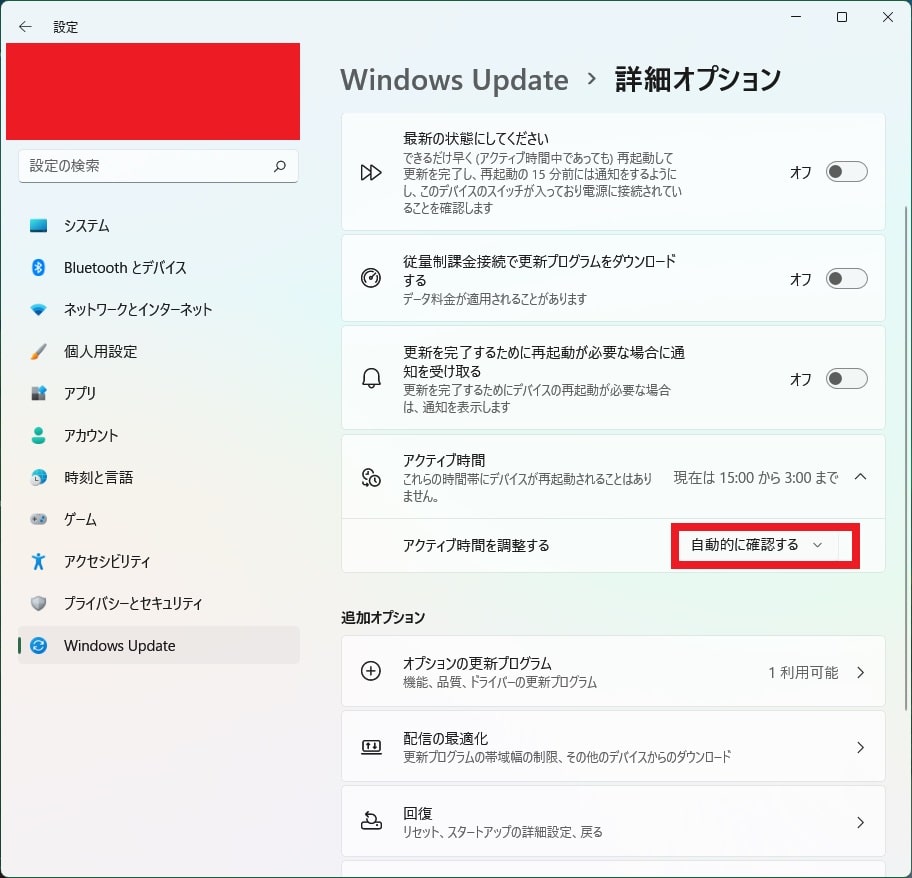Toggle 従量制課金接続 download switch
The width and height of the screenshot is (912, 878).
coord(847,279)
